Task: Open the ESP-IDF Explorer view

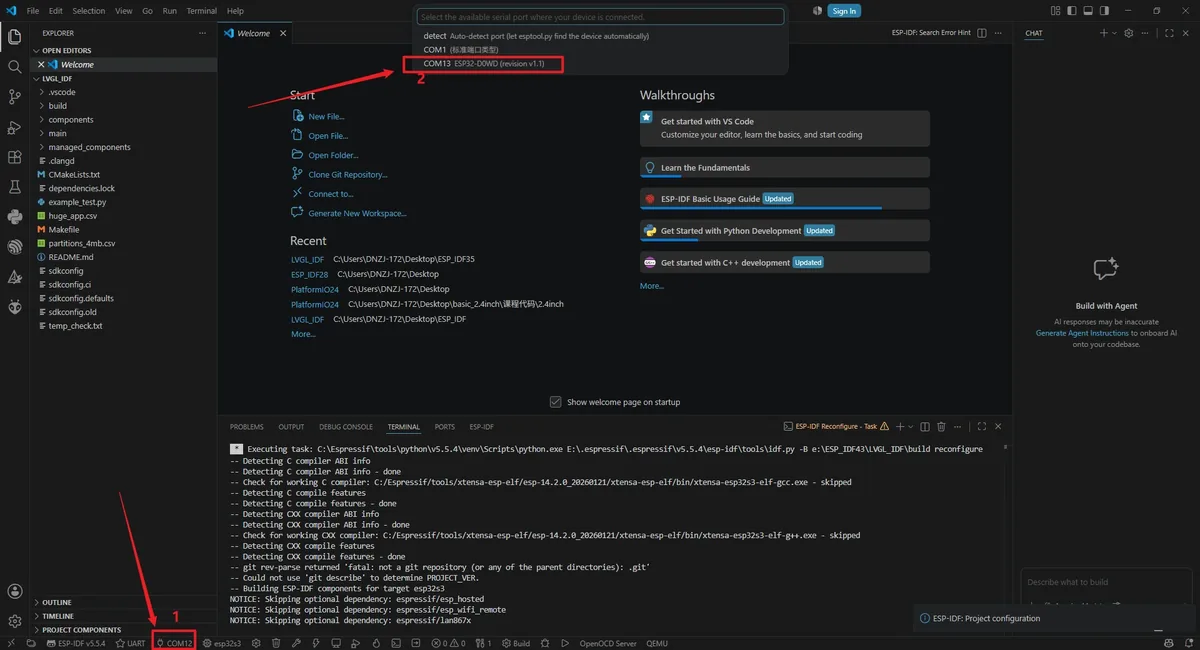Action: pos(14,247)
